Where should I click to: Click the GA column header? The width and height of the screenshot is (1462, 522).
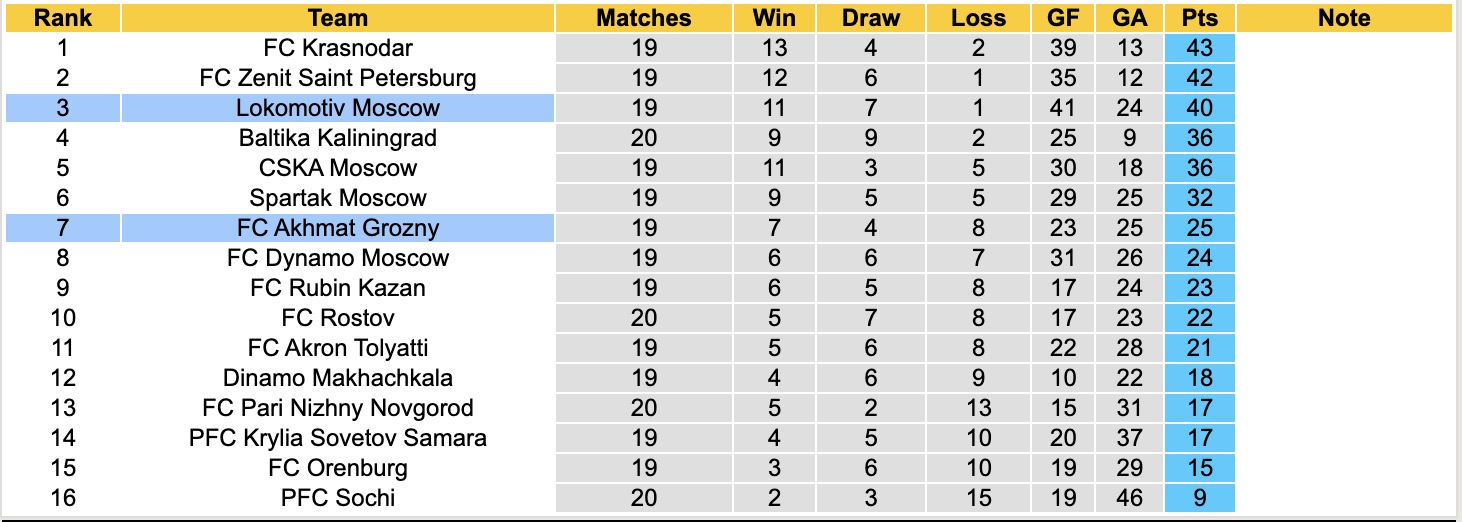click(1130, 18)
